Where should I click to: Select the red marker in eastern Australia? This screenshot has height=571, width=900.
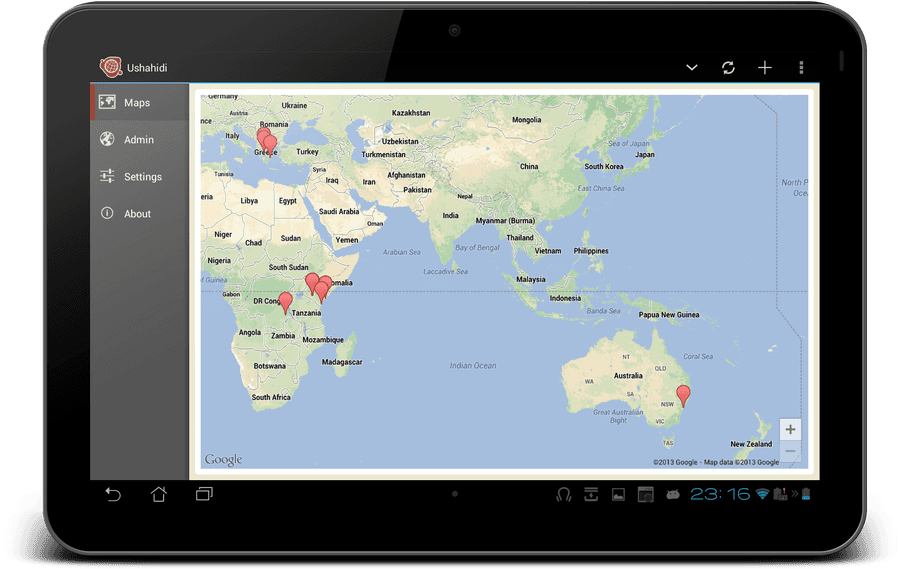[683, 396]
